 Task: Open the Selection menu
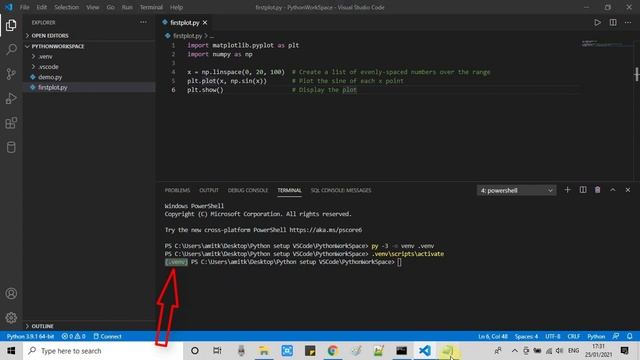pyautogui.click(x=67, y=7)
